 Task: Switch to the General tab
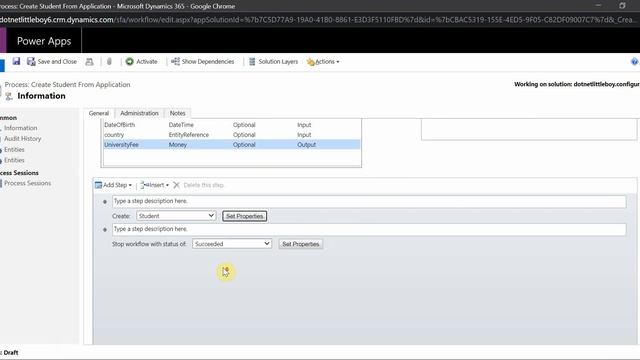(99, 113)
